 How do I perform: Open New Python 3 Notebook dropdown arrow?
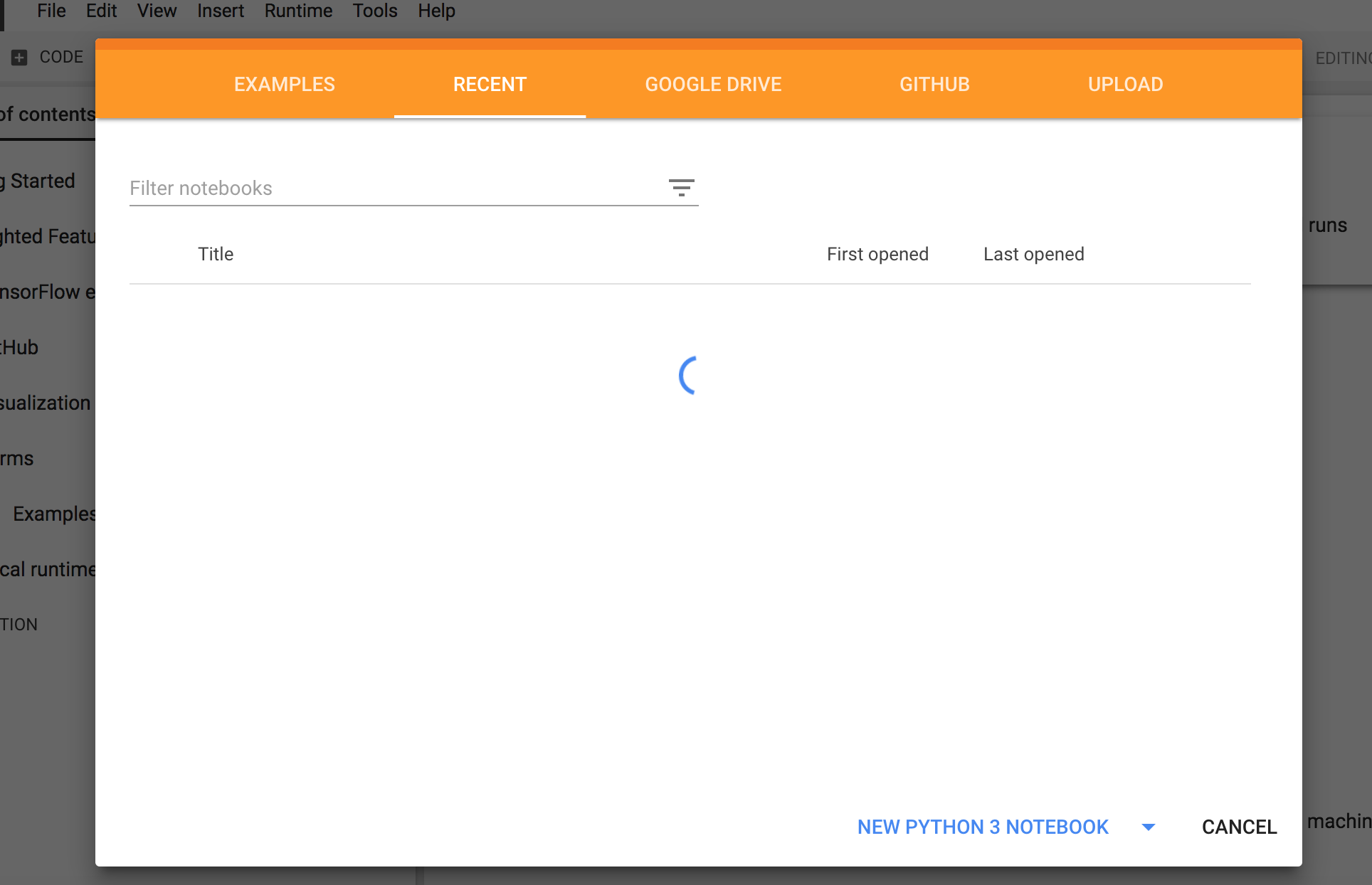(1148, 827)
